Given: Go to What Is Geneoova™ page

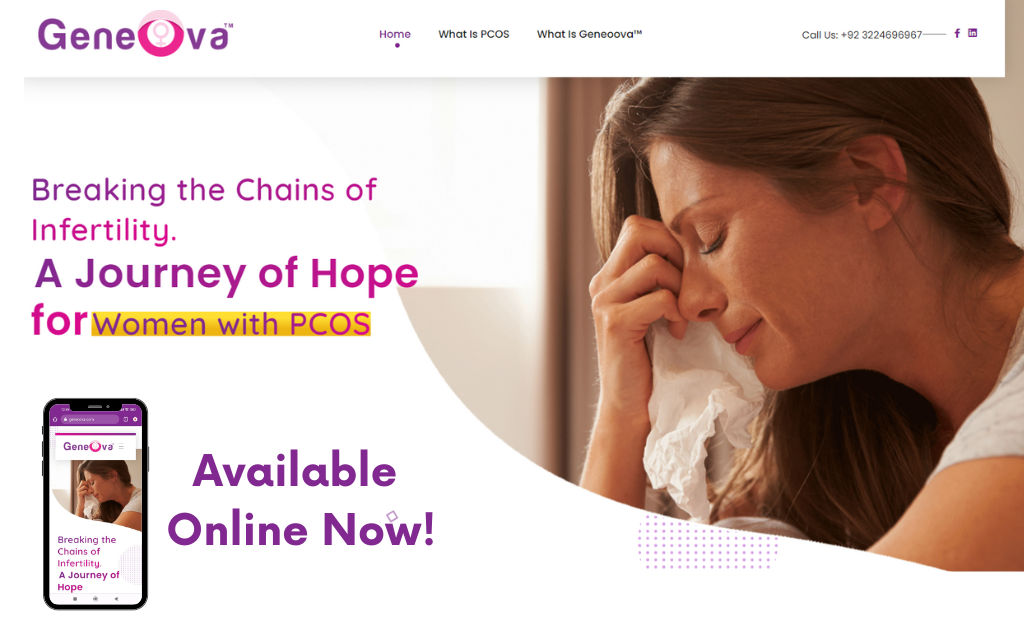Looking at the screenshot, I should coord(589,34).
